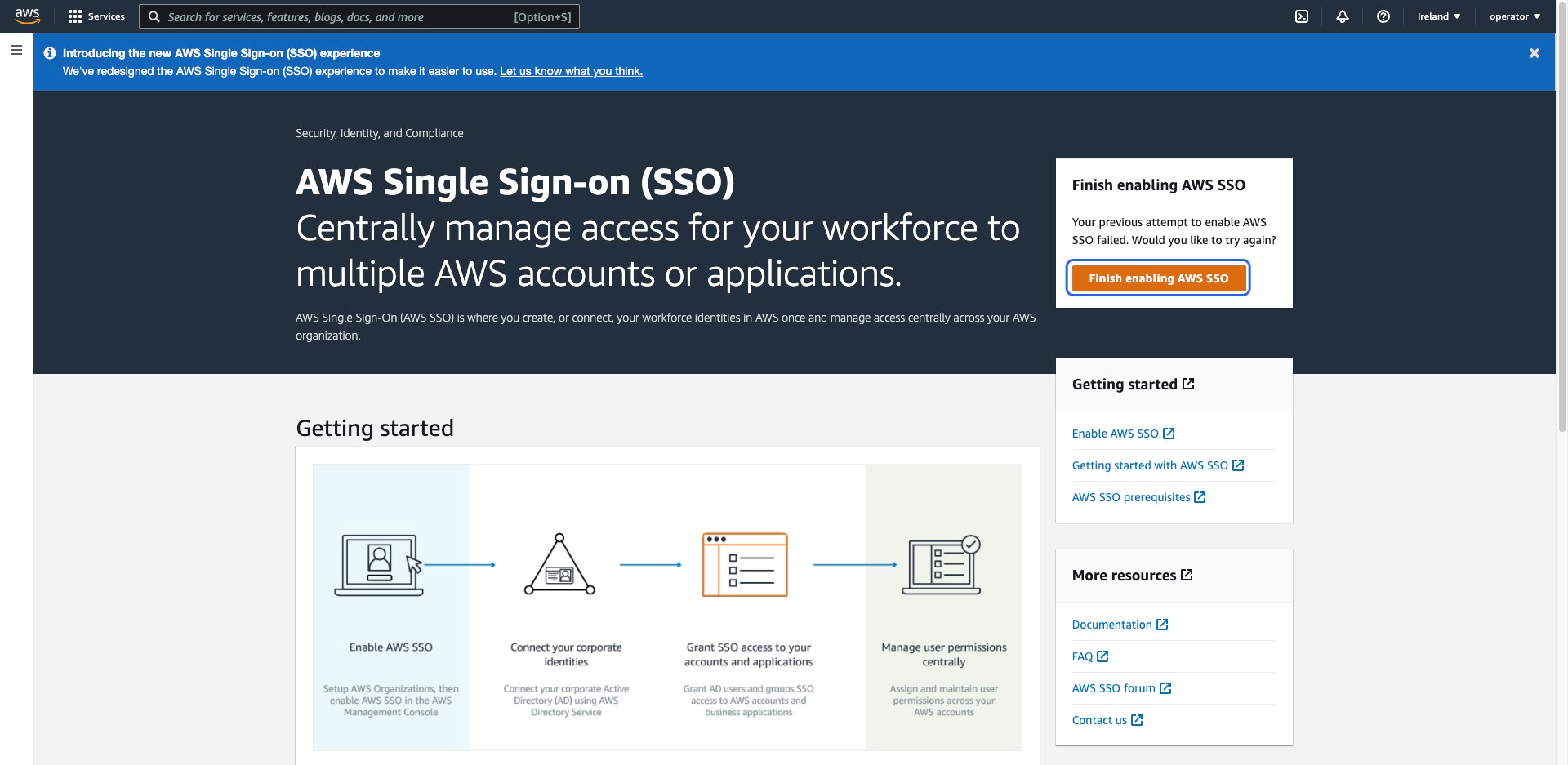The image size is (1568, 765).
Task: Click Finish enabling AWS SSO button
Action: coord(1158,278)
